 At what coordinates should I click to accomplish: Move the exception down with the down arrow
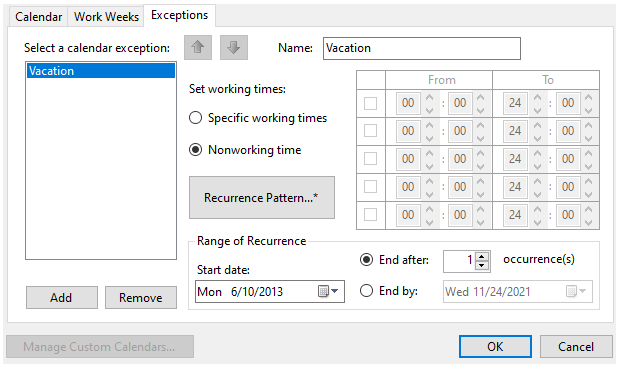pyautogui.click(x=234, y=47)
